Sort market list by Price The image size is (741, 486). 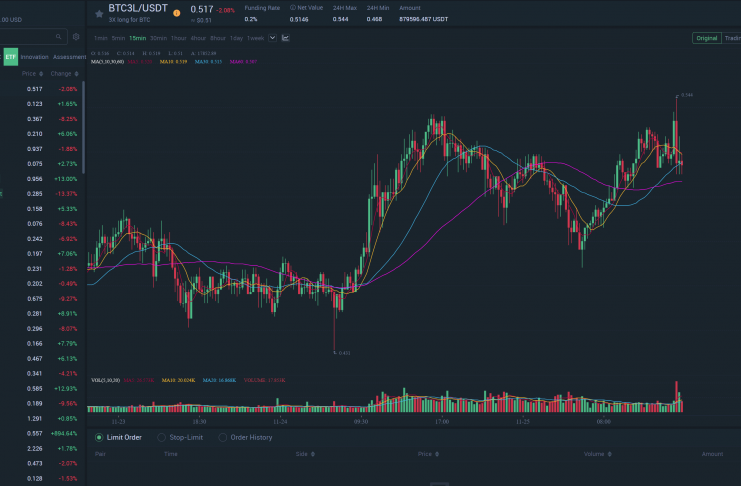pyautogui.click(x=33, y=74)
